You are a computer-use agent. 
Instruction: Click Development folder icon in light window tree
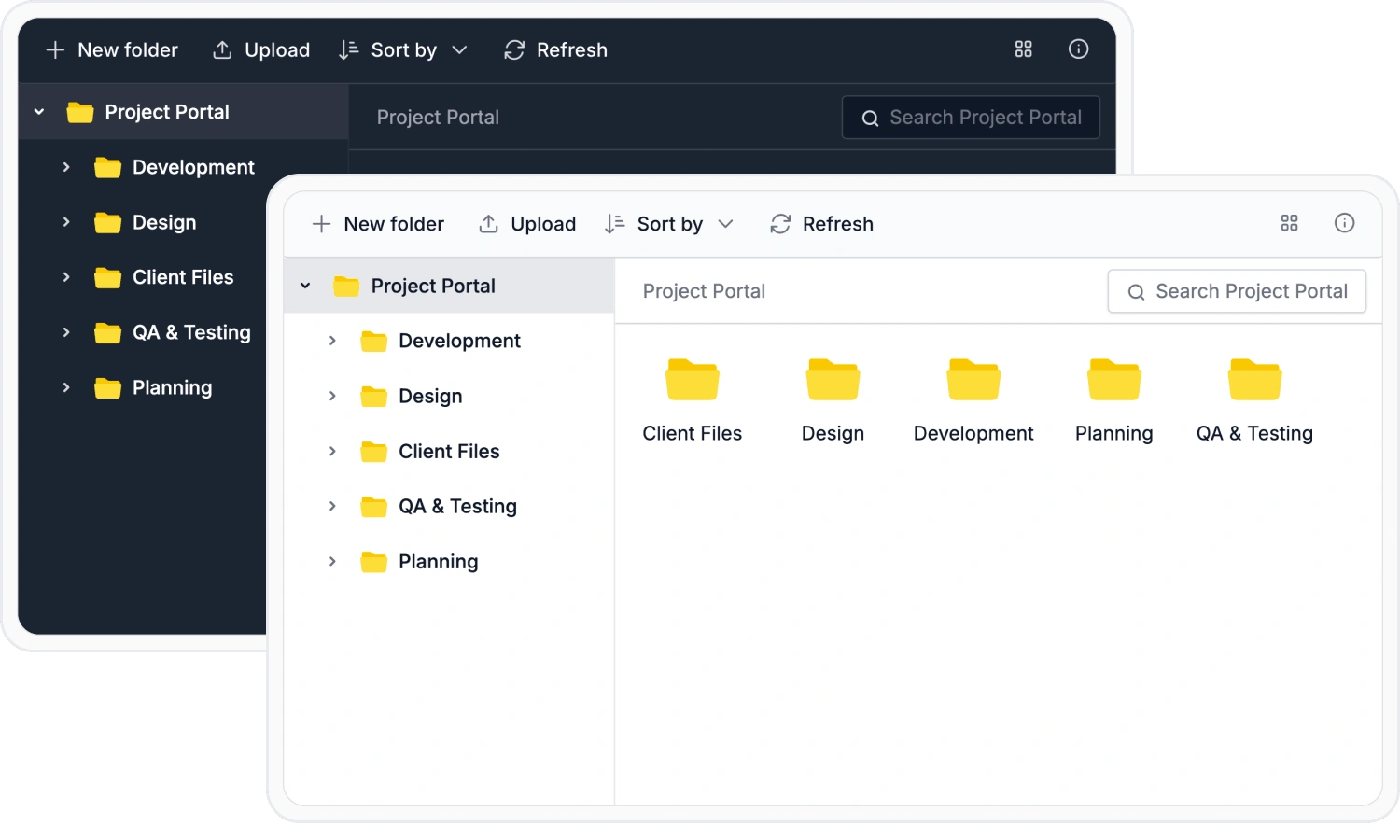tap(373, 341)
